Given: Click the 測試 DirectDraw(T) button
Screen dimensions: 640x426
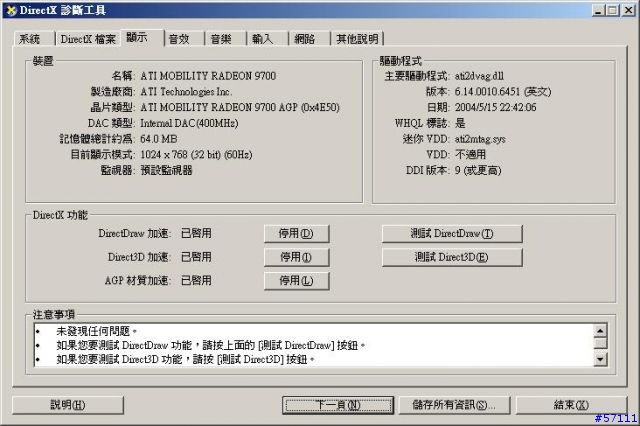Looking at the screenshot, I should [x=452, y=234].
